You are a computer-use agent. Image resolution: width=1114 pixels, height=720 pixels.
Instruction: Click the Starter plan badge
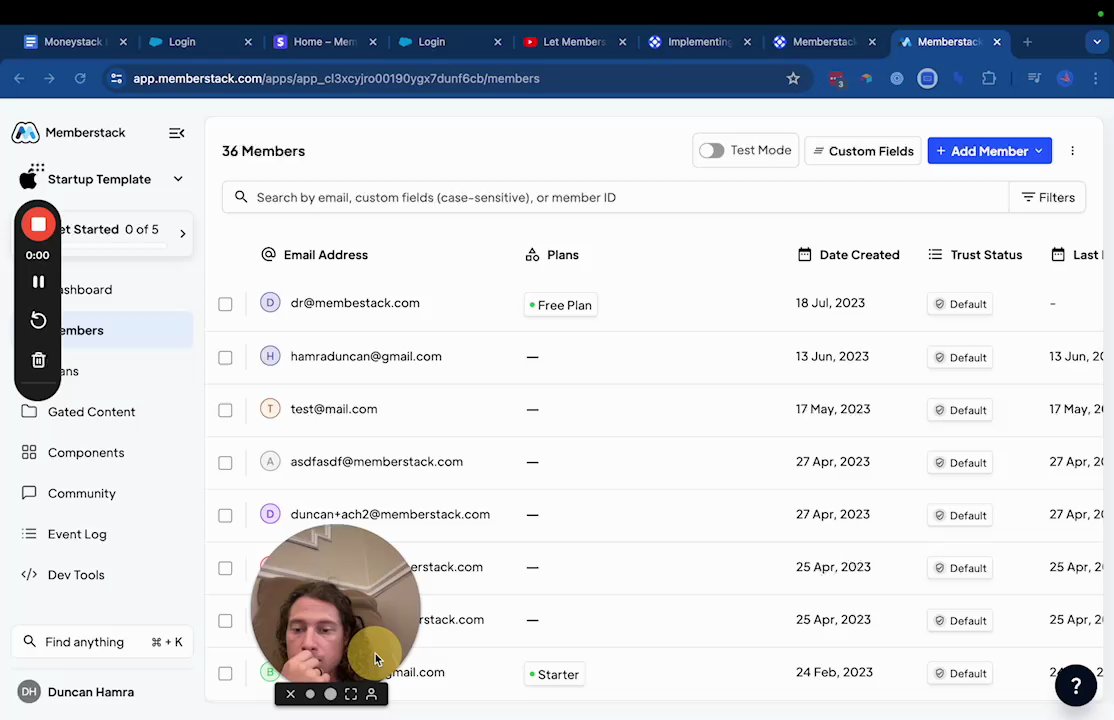click(554, 675)
